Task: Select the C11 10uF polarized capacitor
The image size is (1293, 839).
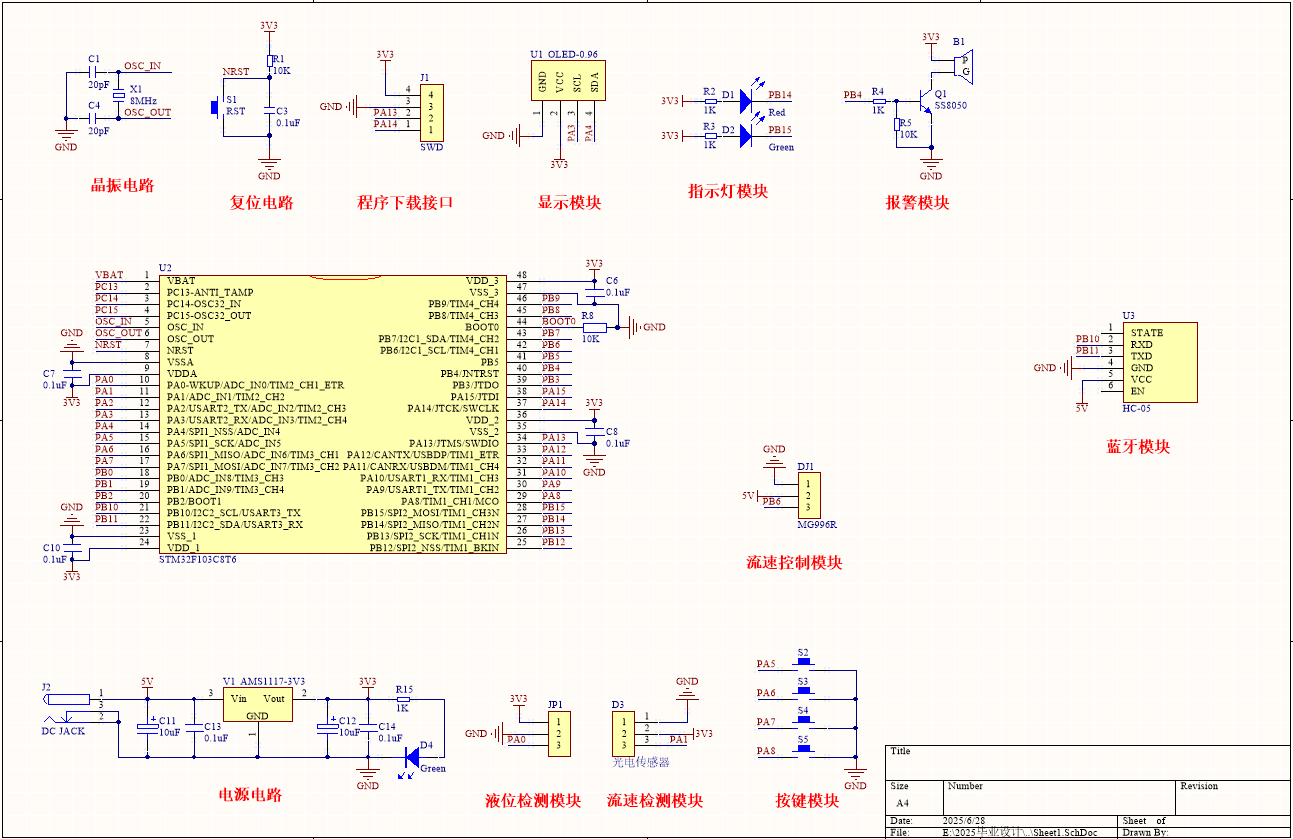Action: (148, 725)
